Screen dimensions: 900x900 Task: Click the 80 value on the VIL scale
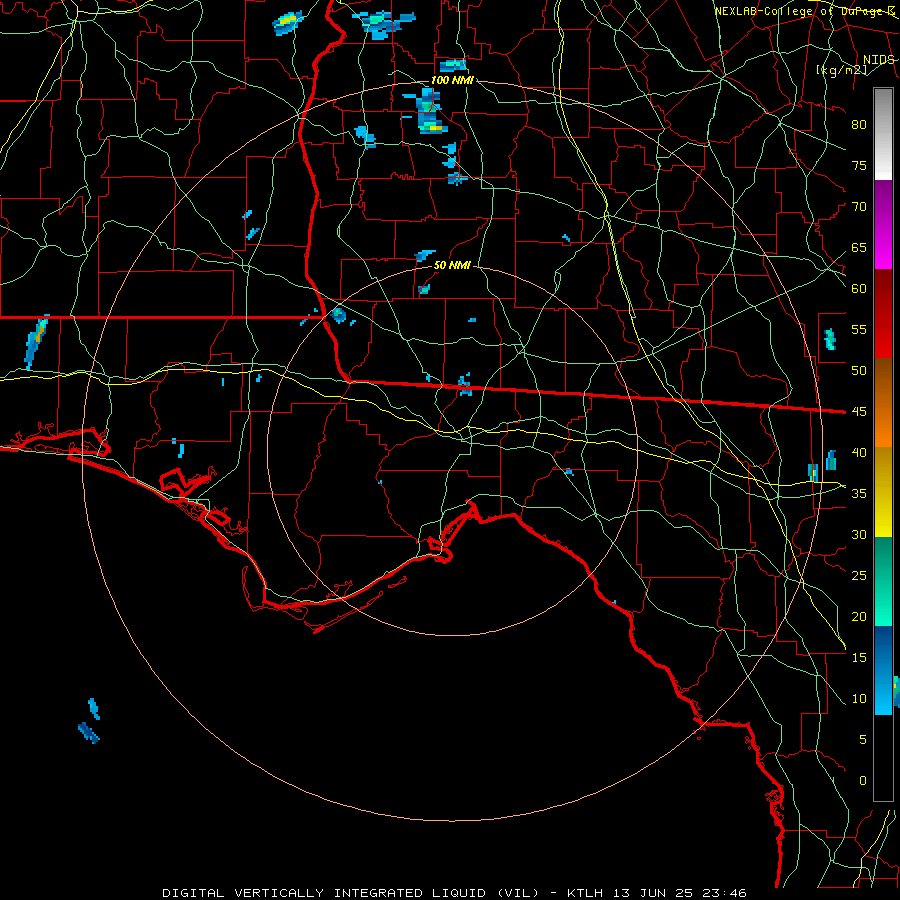(859, 125)
